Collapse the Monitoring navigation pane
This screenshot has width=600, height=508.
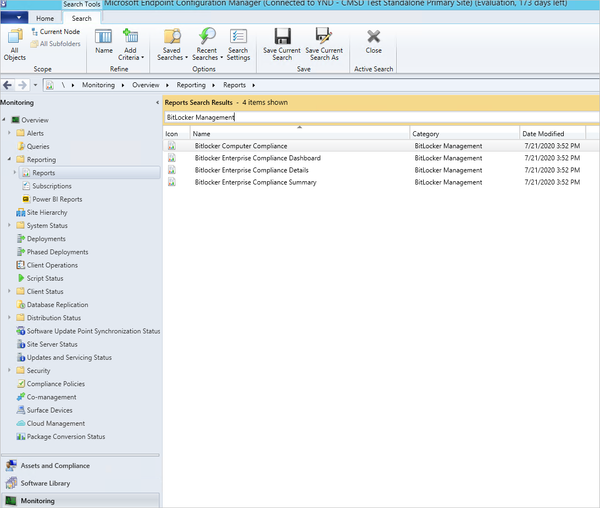coord(157,103)
